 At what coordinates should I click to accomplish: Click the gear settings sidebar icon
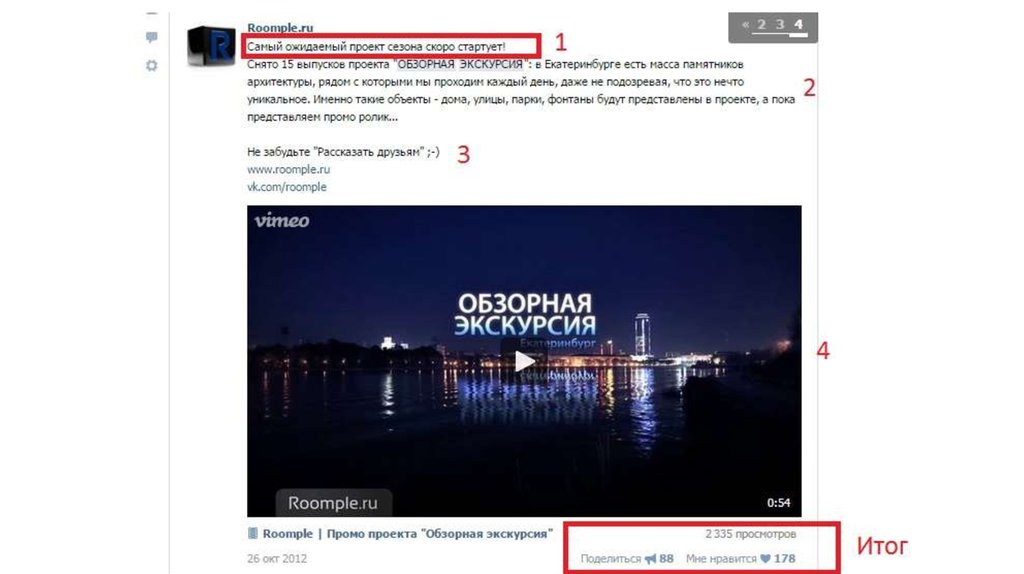coord(152,65)
